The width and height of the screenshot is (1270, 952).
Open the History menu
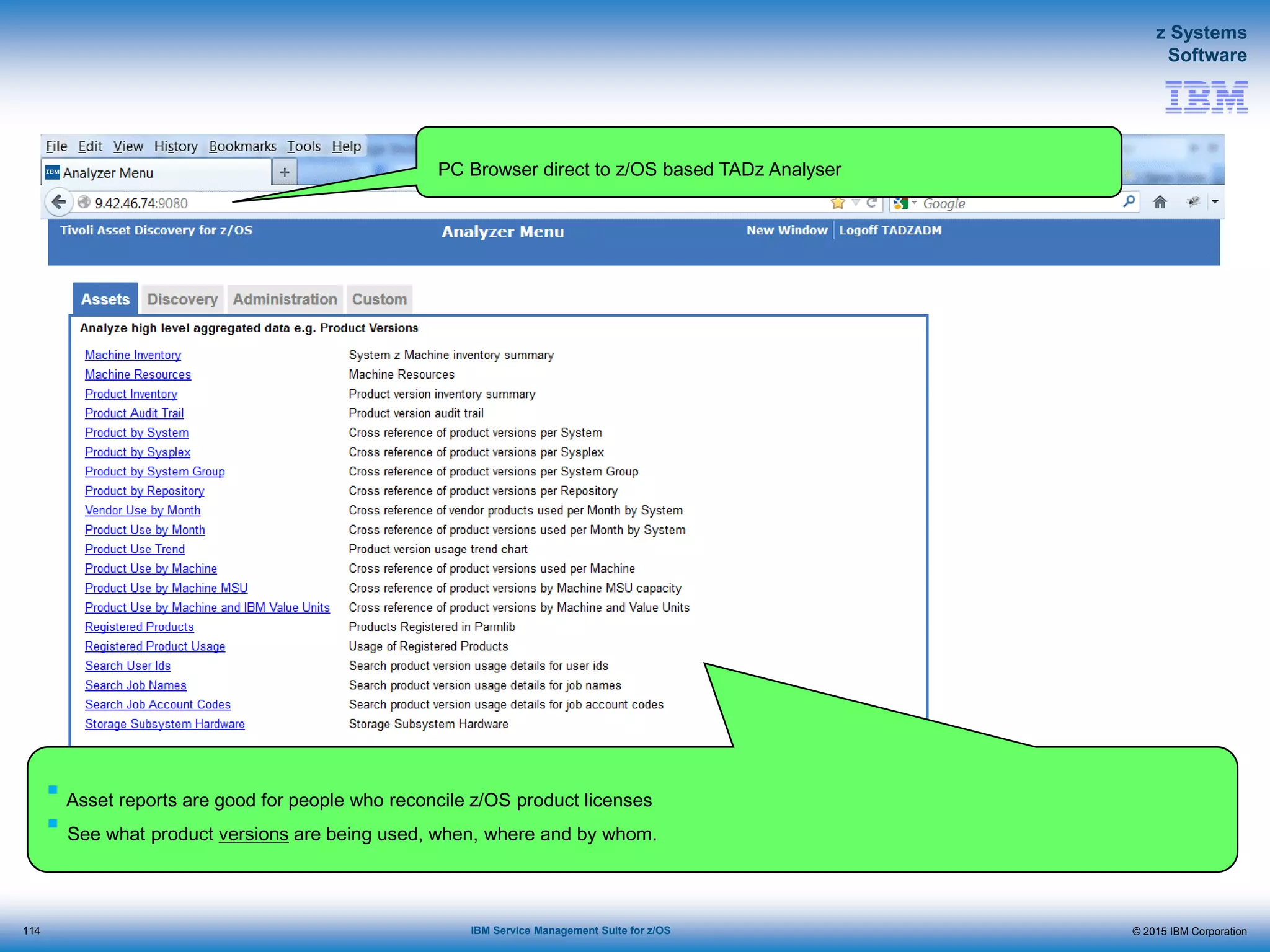(x=176, y=146)
